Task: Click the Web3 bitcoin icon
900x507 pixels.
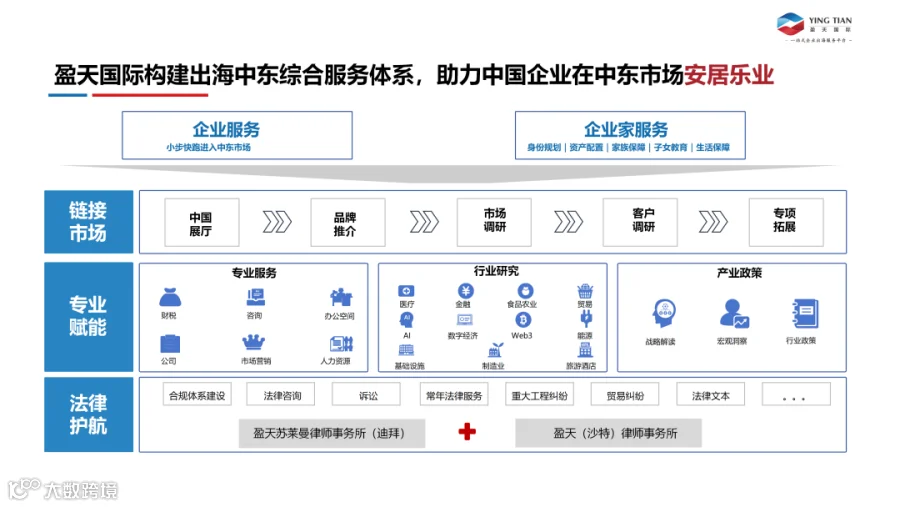Action: click(x=523, y=320)
